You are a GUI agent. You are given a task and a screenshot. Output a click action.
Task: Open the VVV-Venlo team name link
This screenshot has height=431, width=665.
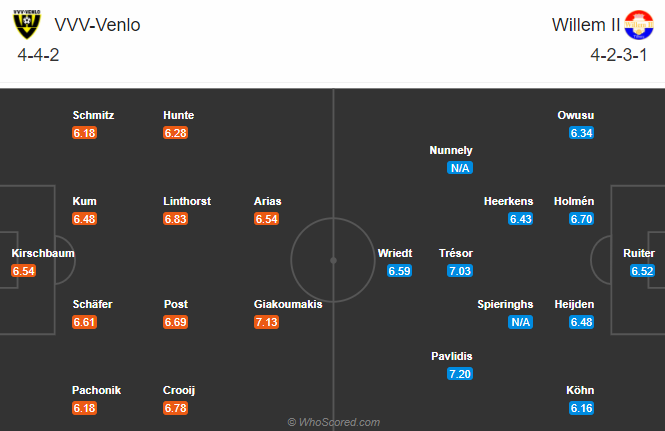click(99, 25)
